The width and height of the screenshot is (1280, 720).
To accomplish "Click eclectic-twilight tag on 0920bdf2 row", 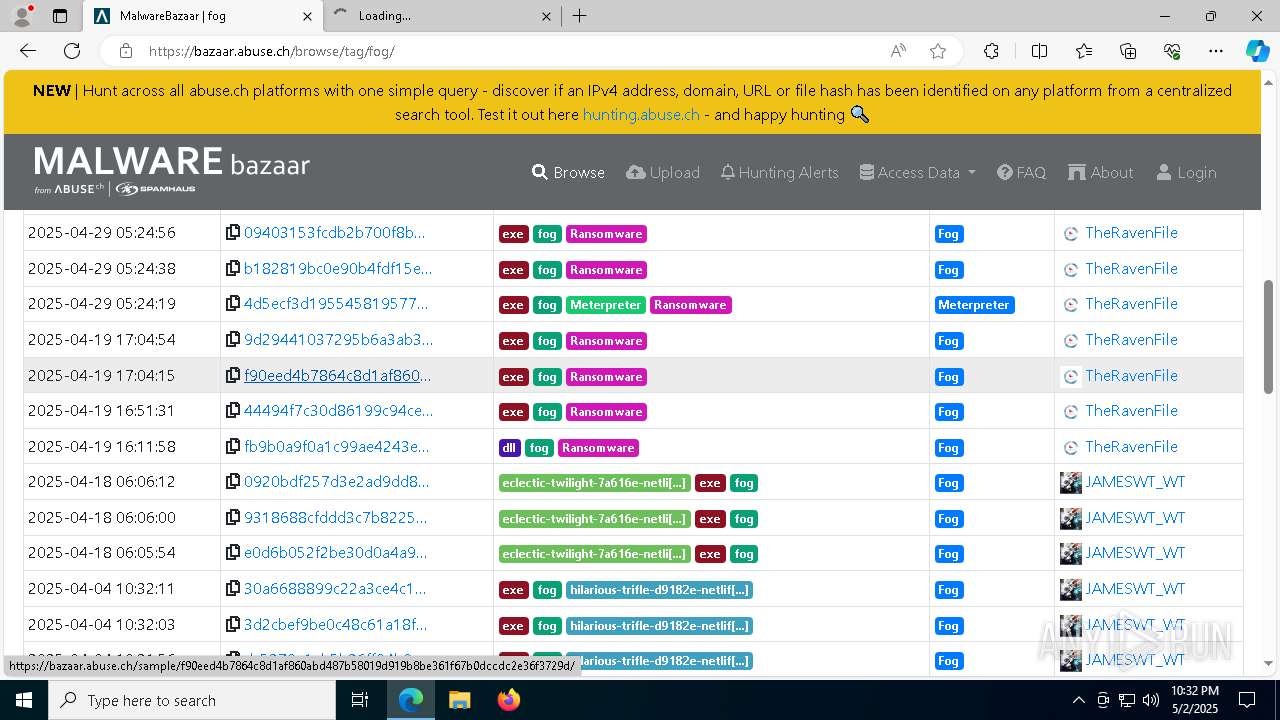I will point(594,483).
